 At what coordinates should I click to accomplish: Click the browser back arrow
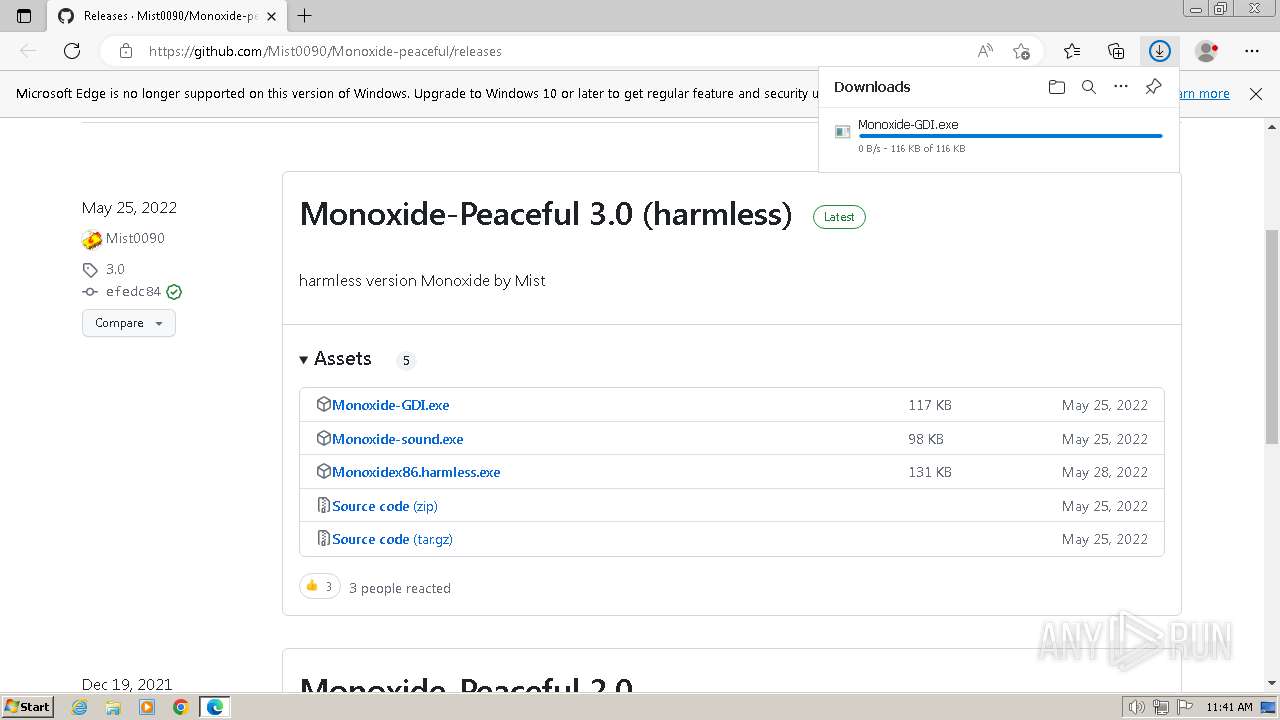[28, 51]
